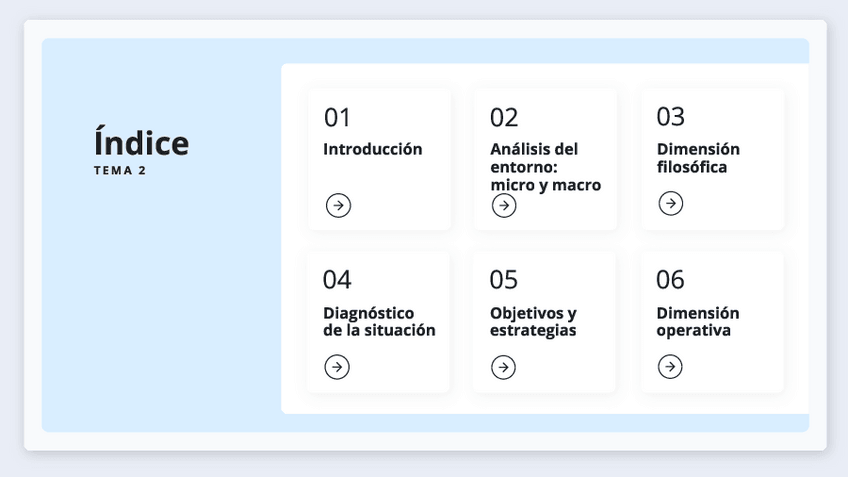Navigate to Objetivos y estrategias title
848x477 pixels.
pos(533,322)
